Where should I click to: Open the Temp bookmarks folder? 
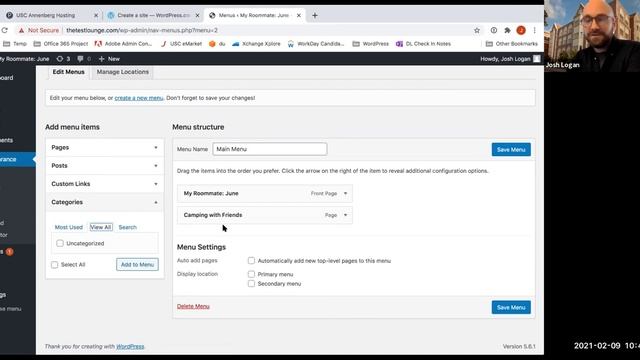[15, 44]
